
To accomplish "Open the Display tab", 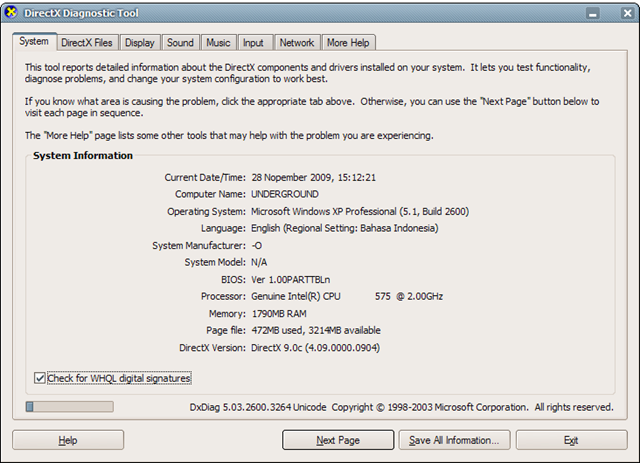I will pyautogui.click(x=140, y=43).
